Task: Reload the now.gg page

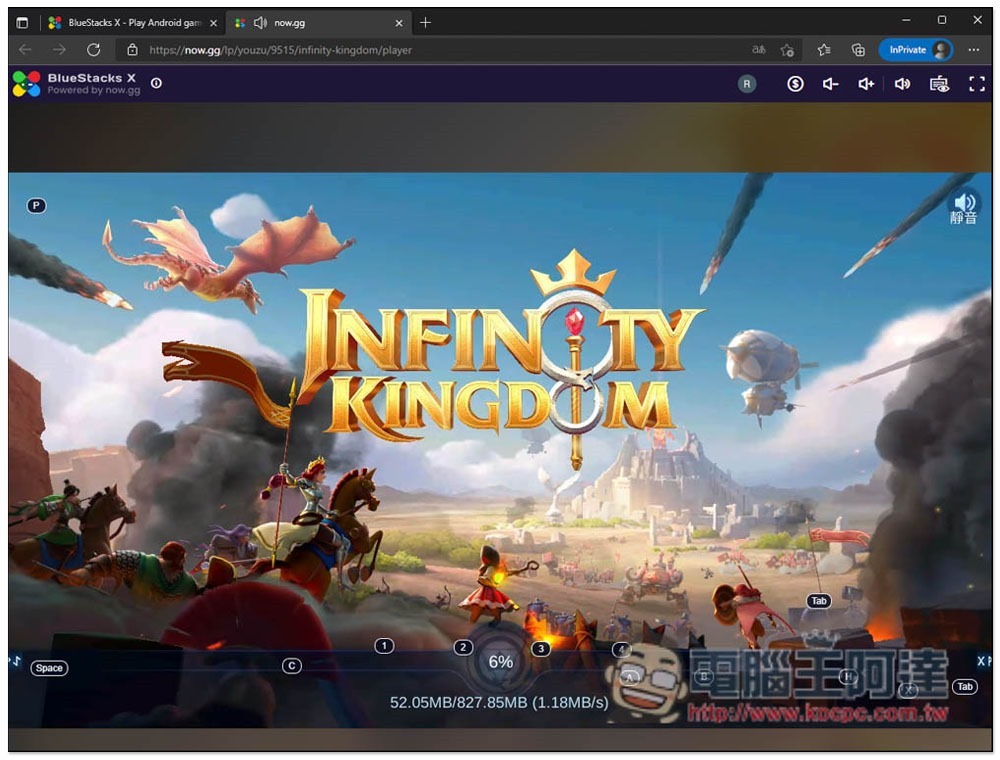Action: pyautogui.click(x=94, y=50)
